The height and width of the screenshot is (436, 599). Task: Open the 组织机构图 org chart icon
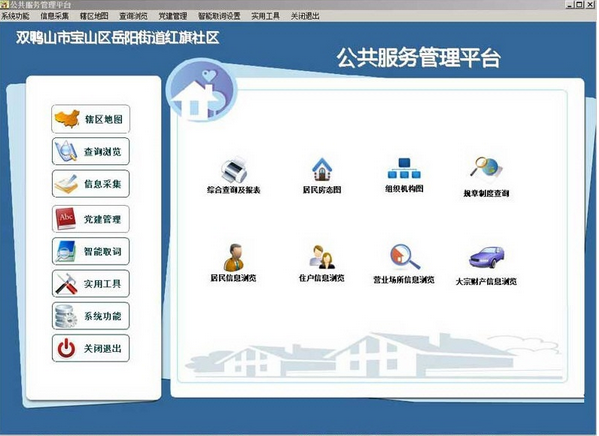[404, 169]
